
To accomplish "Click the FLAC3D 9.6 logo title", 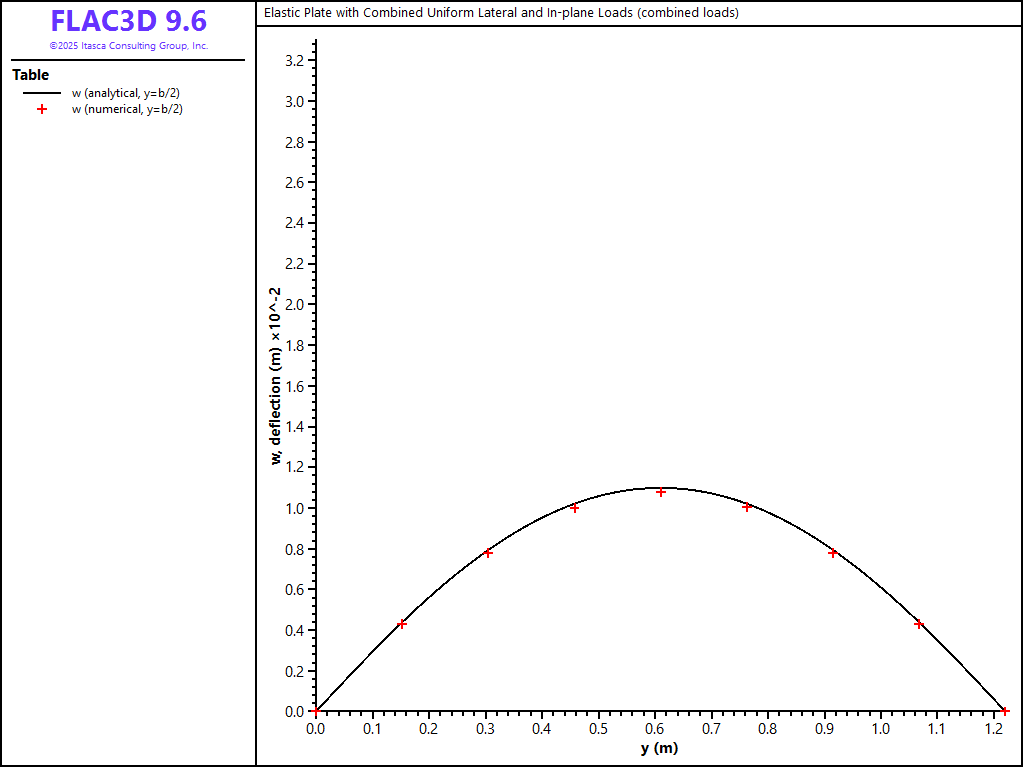I will point(128,21).
